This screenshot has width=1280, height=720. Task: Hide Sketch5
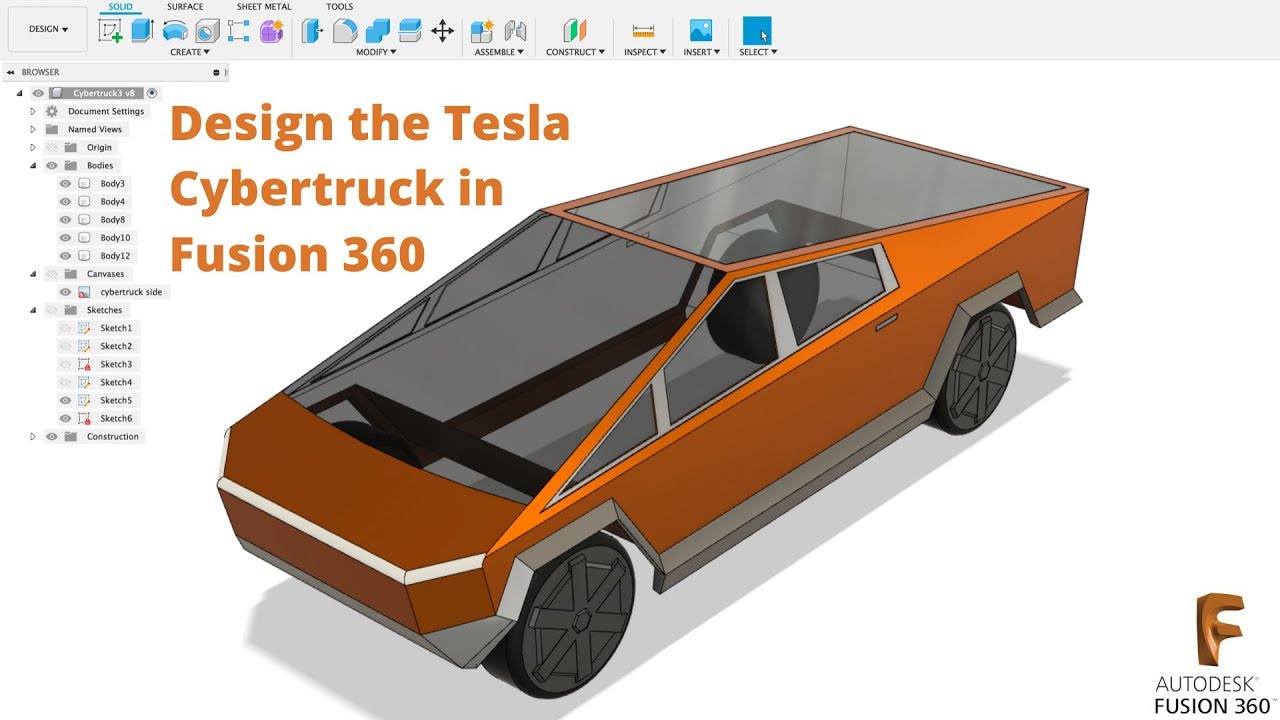pos(65,400)
